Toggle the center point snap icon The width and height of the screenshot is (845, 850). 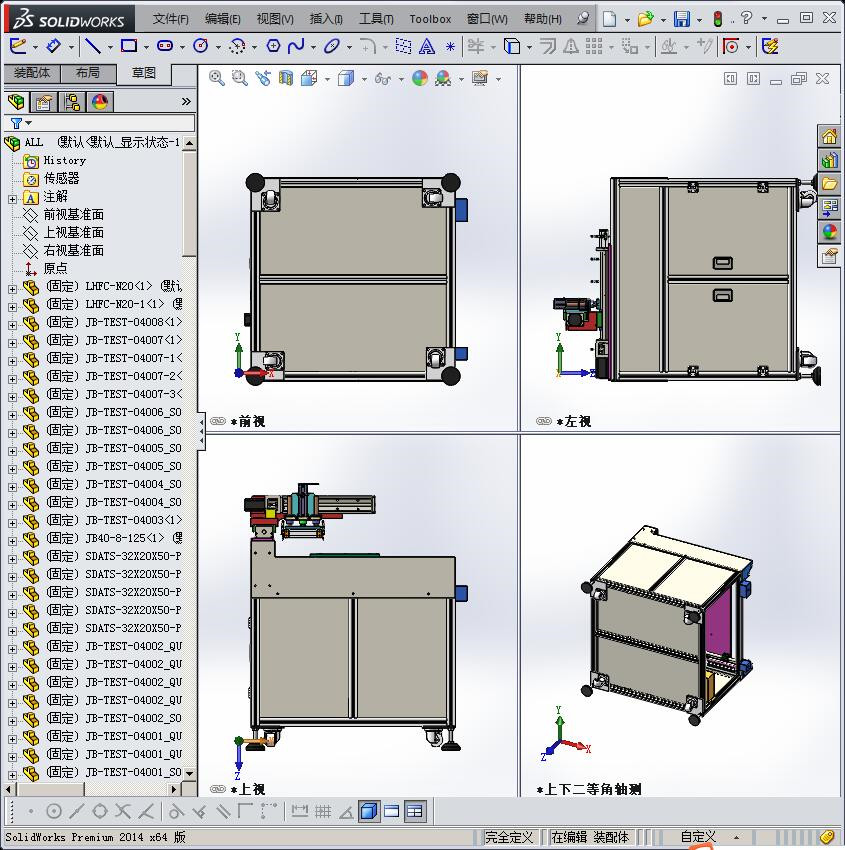54,811
